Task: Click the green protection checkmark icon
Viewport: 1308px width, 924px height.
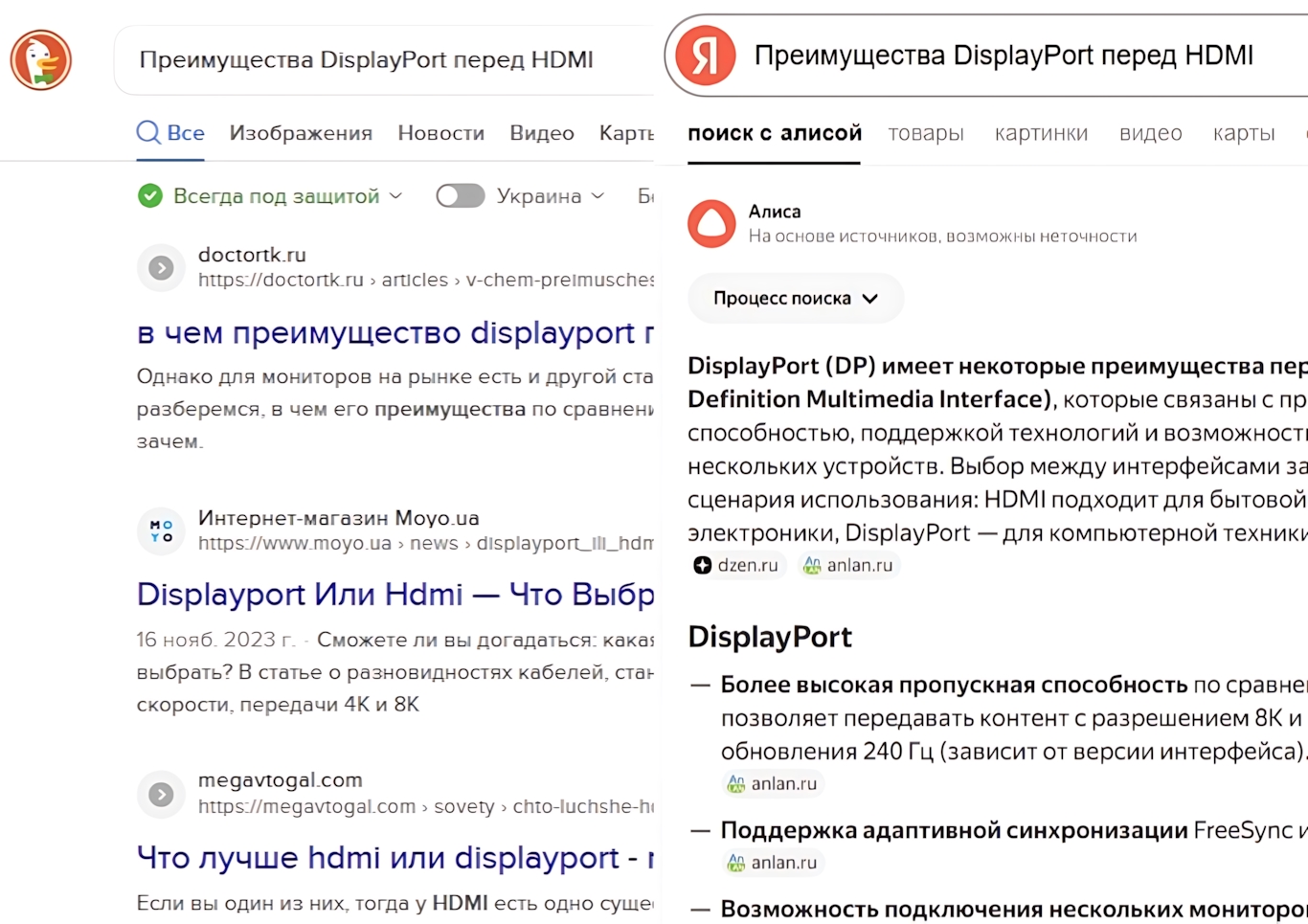Action: click(150, 196)
